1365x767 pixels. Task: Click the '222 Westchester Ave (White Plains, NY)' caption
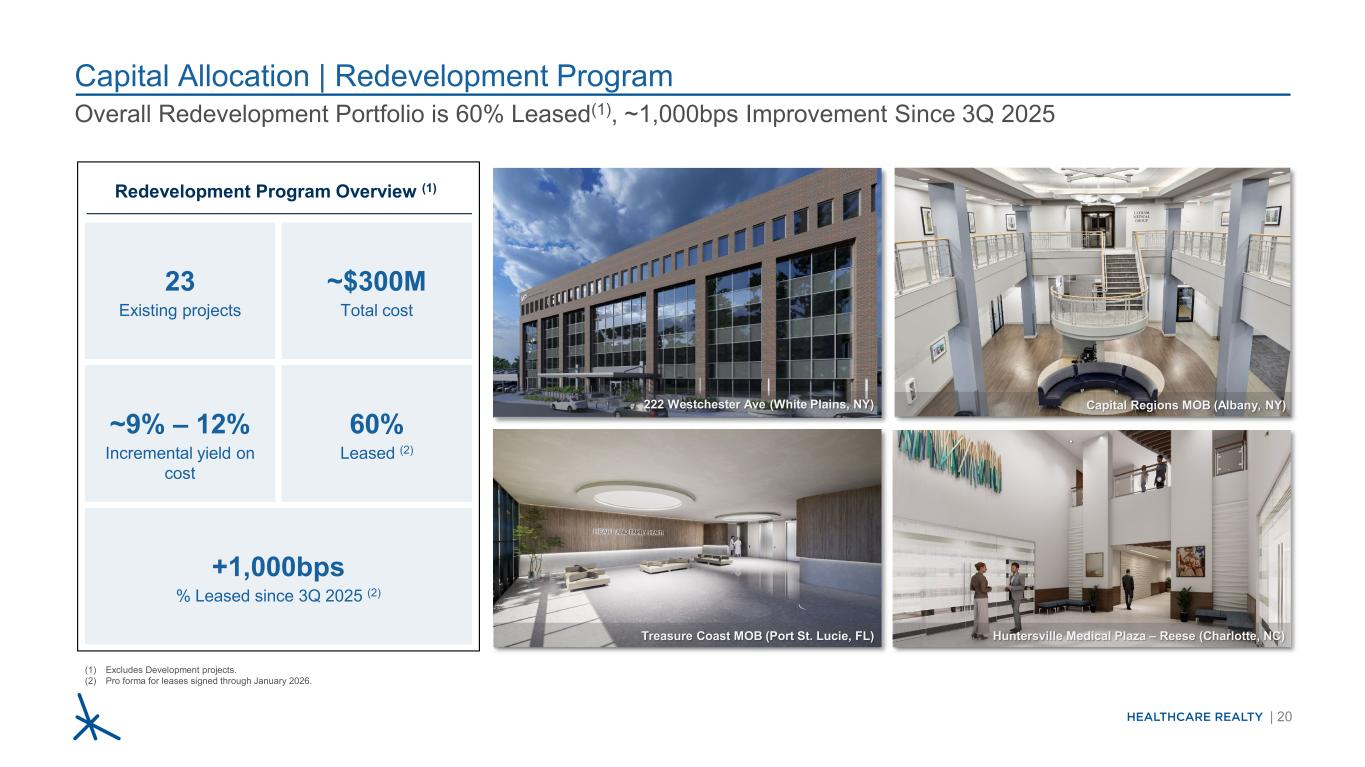click(x=758, y=404)
